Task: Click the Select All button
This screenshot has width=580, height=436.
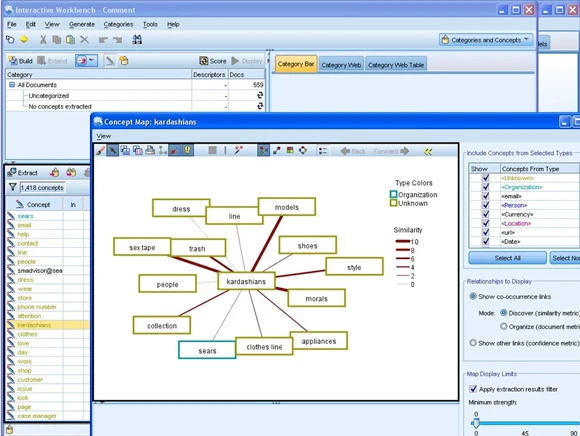Action: point(508,258)
